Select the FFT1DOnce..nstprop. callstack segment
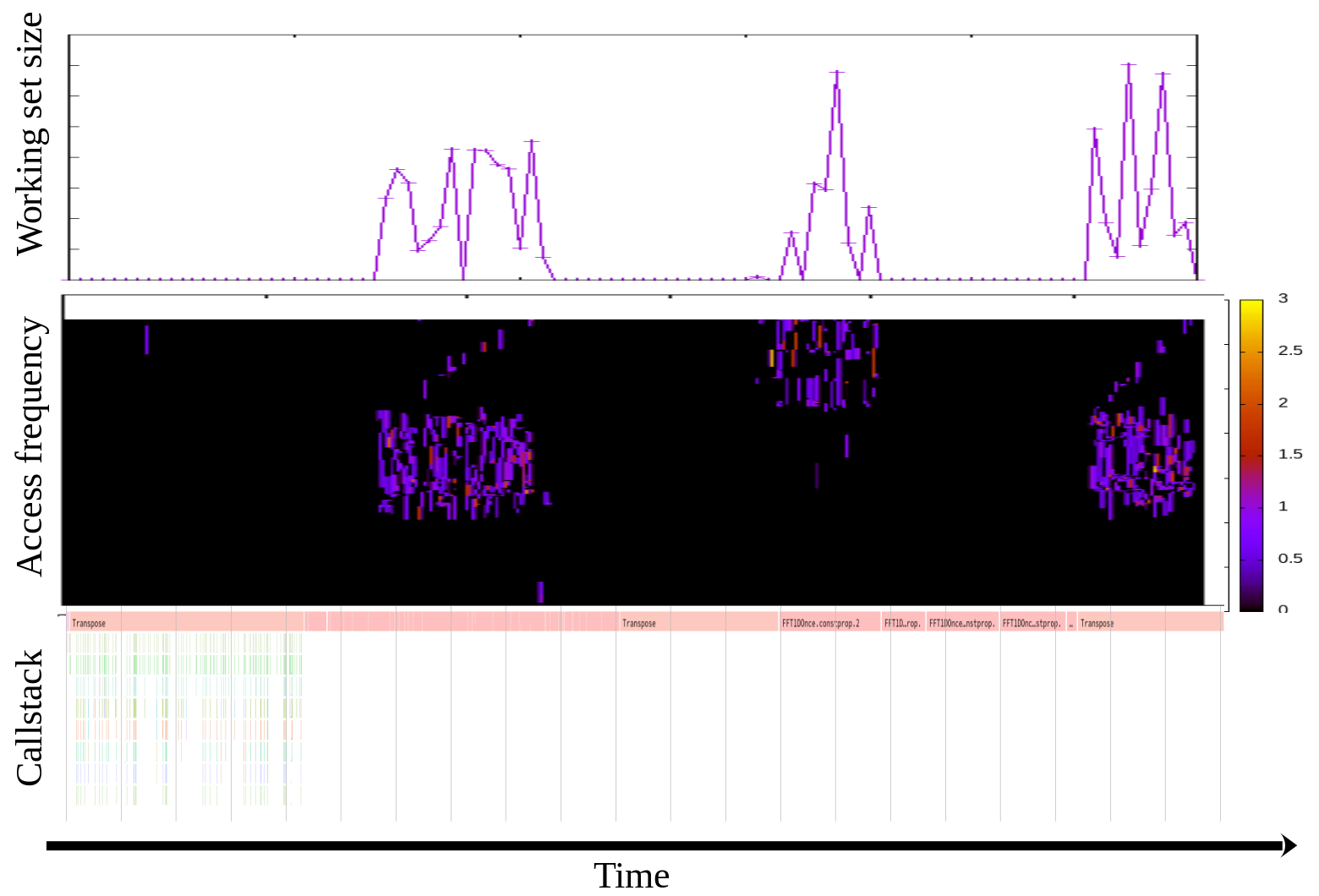This screenshot has height=896, width=1319. click(x=963, y=622)
